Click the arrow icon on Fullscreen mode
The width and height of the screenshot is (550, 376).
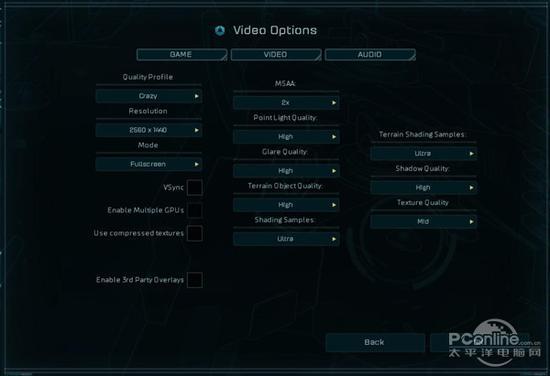(x=196, y=164)
